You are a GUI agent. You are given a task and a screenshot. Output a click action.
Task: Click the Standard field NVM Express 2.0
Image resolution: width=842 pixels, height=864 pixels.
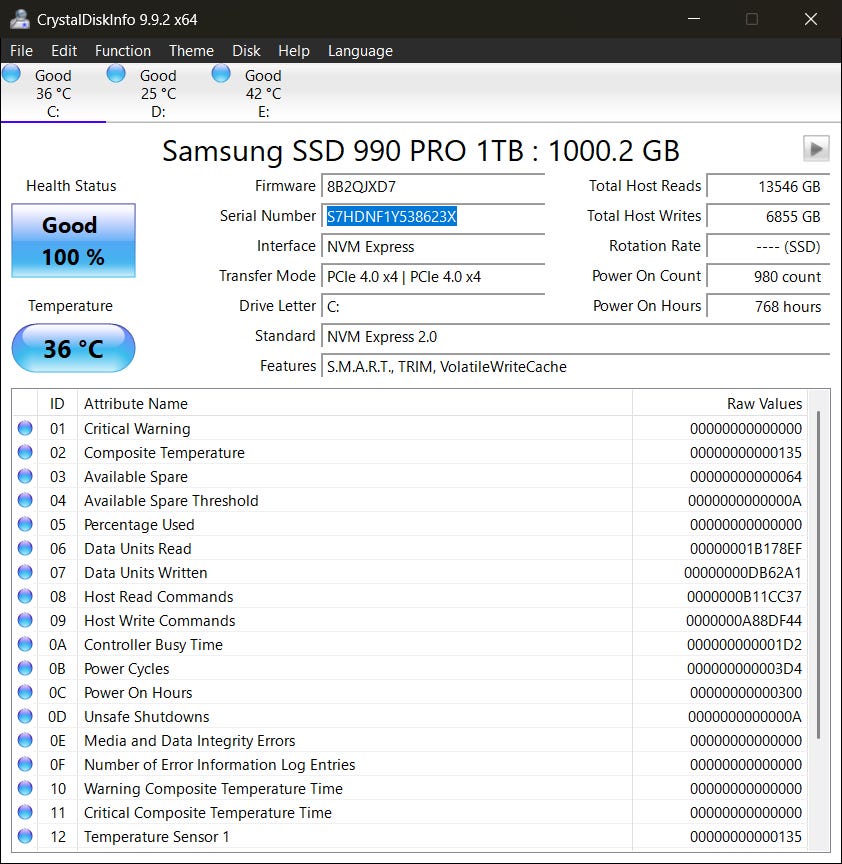pos(575,336)
